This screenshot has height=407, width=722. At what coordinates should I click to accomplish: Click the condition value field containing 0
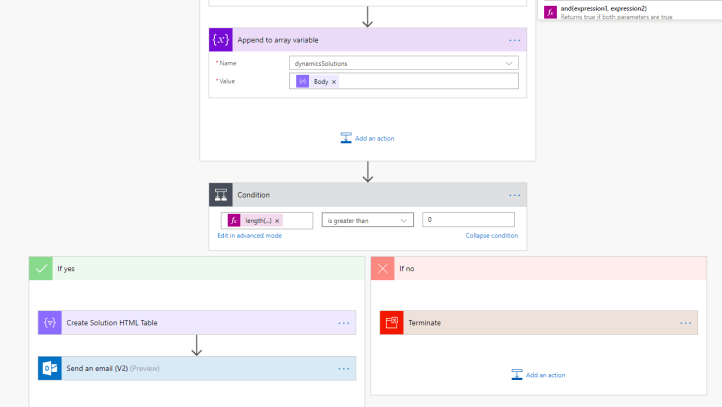[468, 220]
